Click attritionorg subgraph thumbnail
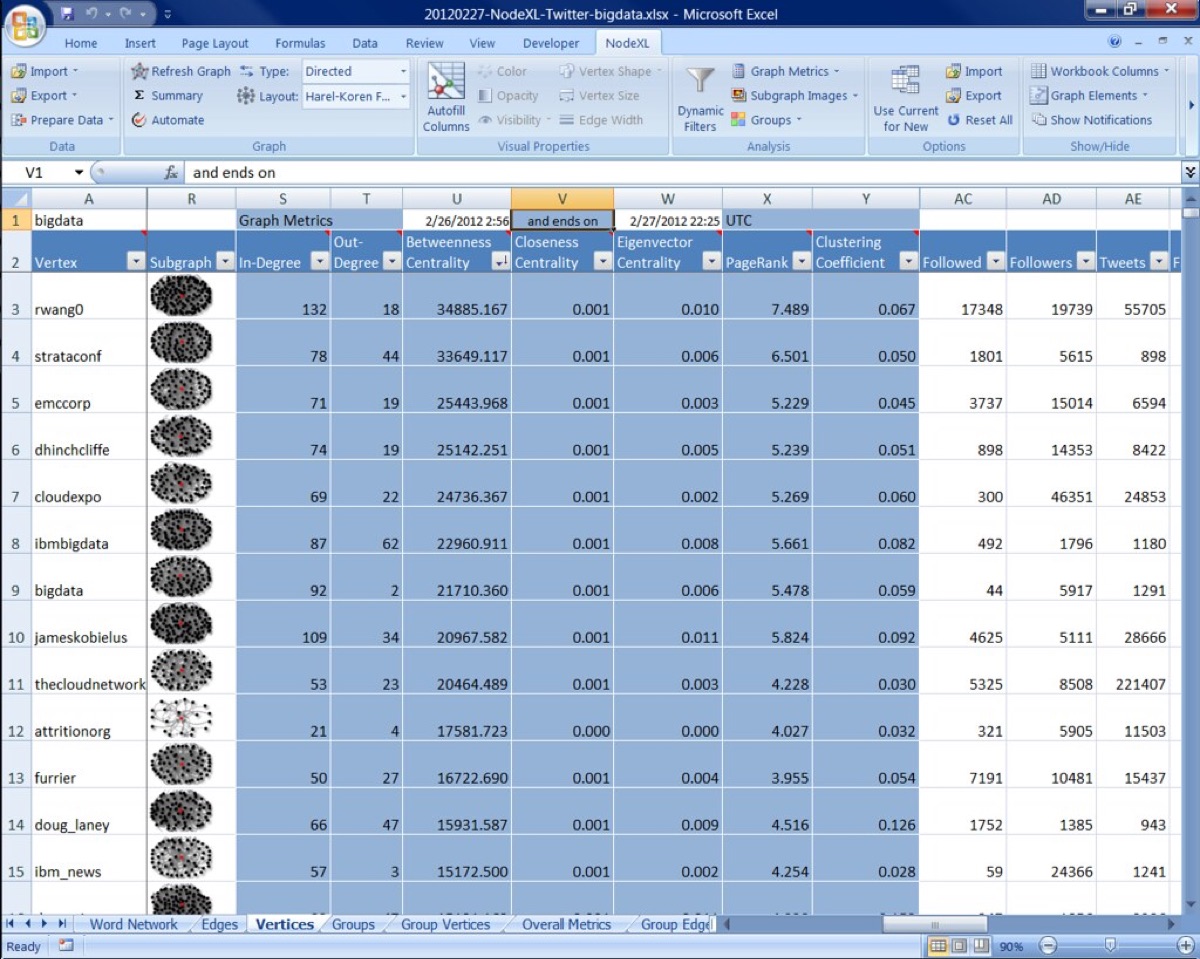 tap(181, 719)
